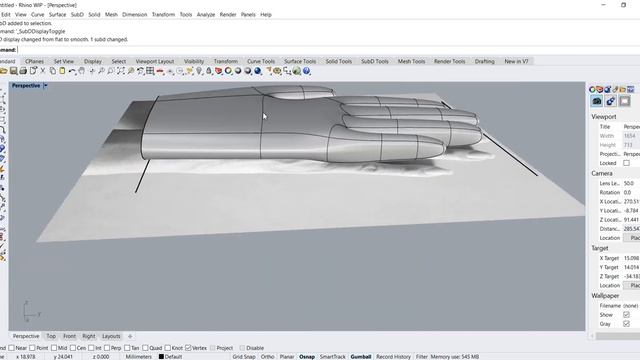Click the gray rectangle panel icon beside linked spheres
This screenshot has width=640, height=360.
pyautogui.click(x=624, y=101)
